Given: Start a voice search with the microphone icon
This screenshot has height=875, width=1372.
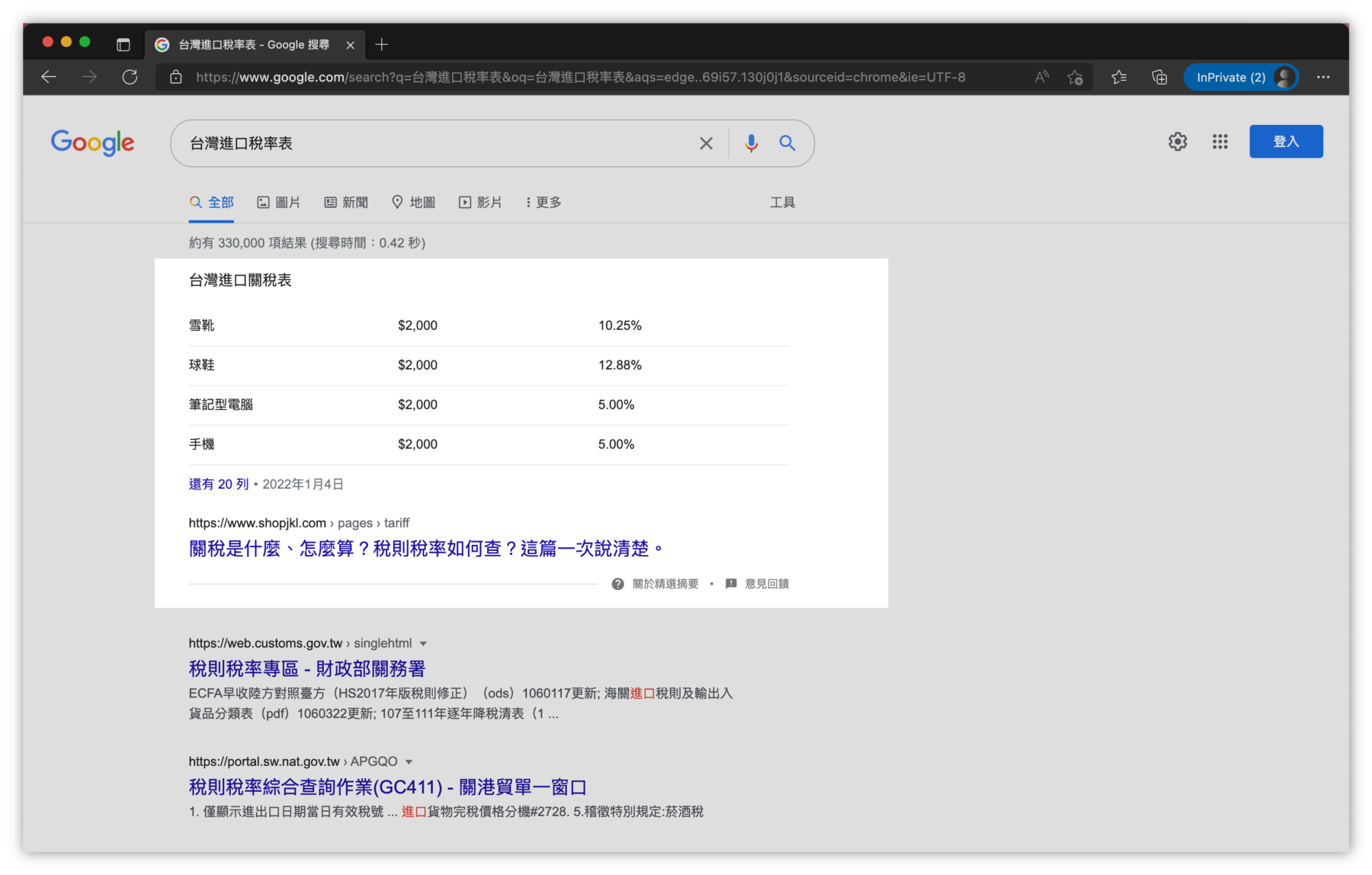Looking at the screenshot, I should (x=751, y=143).
